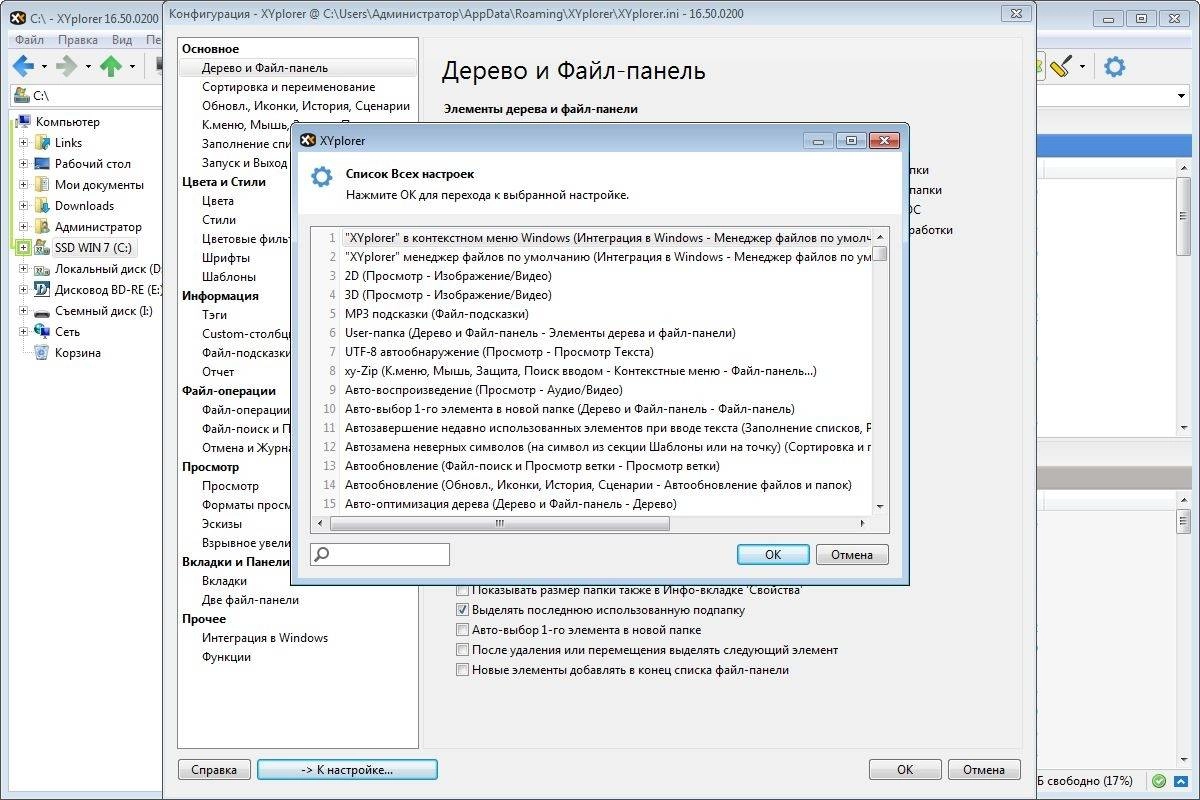This screenshot has width=1200, height=800.
Task: Click the Справка button
Action: pos(214,770)
